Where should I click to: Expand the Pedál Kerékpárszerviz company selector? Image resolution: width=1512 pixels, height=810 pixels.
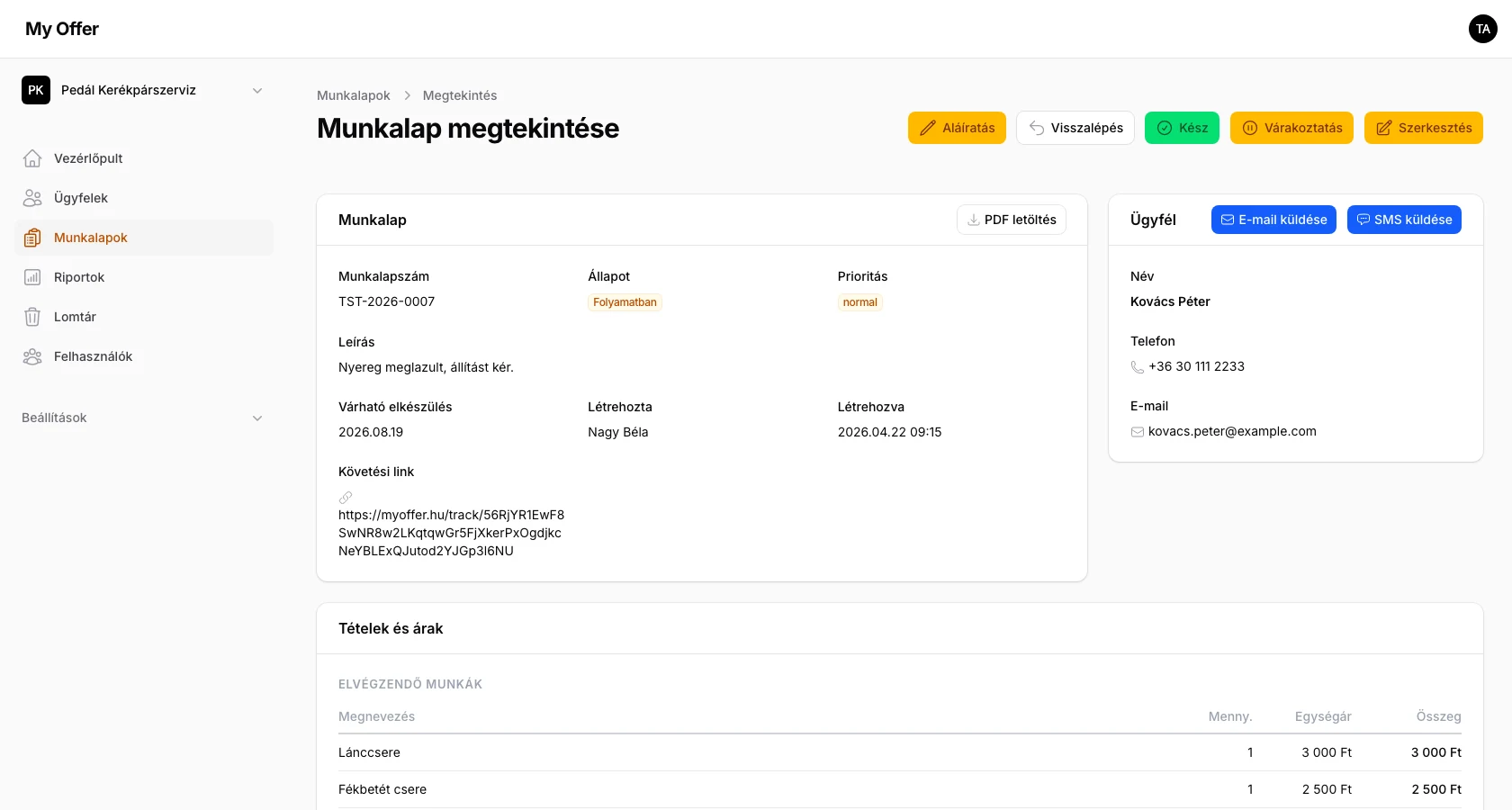click(144, 90)
